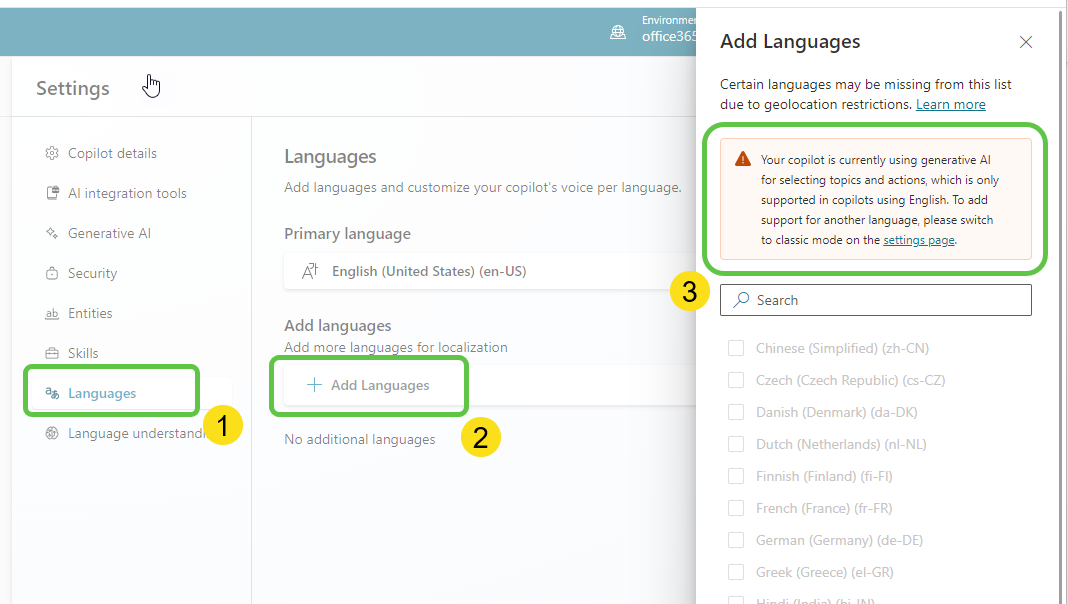The image size is (1068, 604).
Task: Enable the French (France) language option
Action: [736, 507]
